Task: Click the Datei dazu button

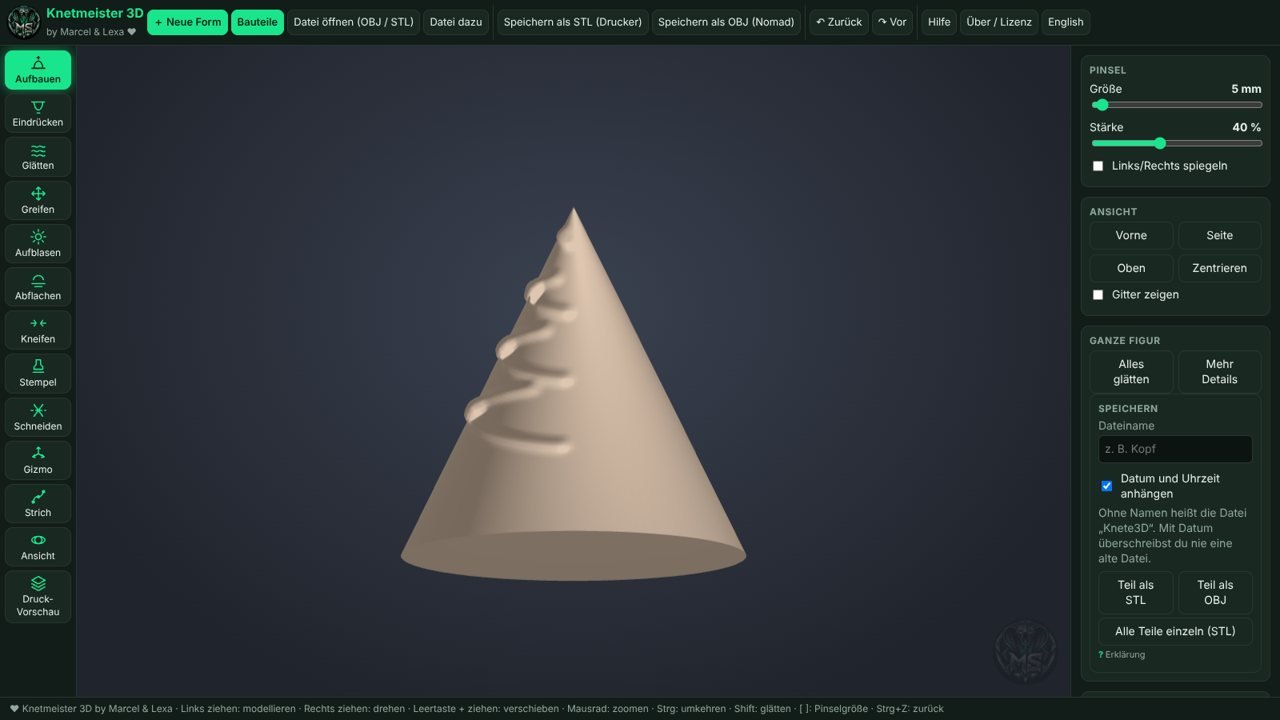Action: (456, 22)
